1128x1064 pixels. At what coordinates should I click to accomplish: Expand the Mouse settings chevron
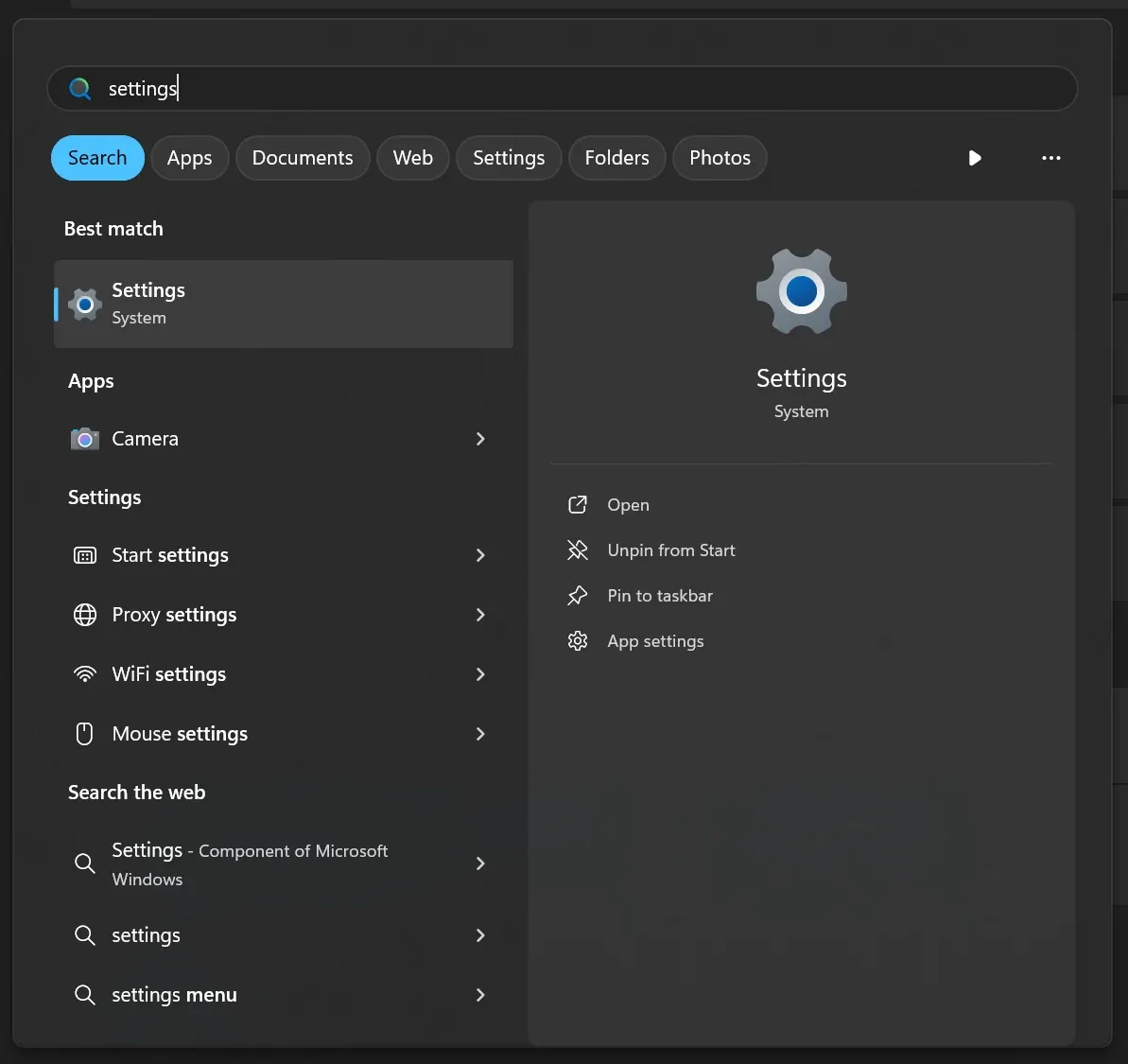click(480, 734)
